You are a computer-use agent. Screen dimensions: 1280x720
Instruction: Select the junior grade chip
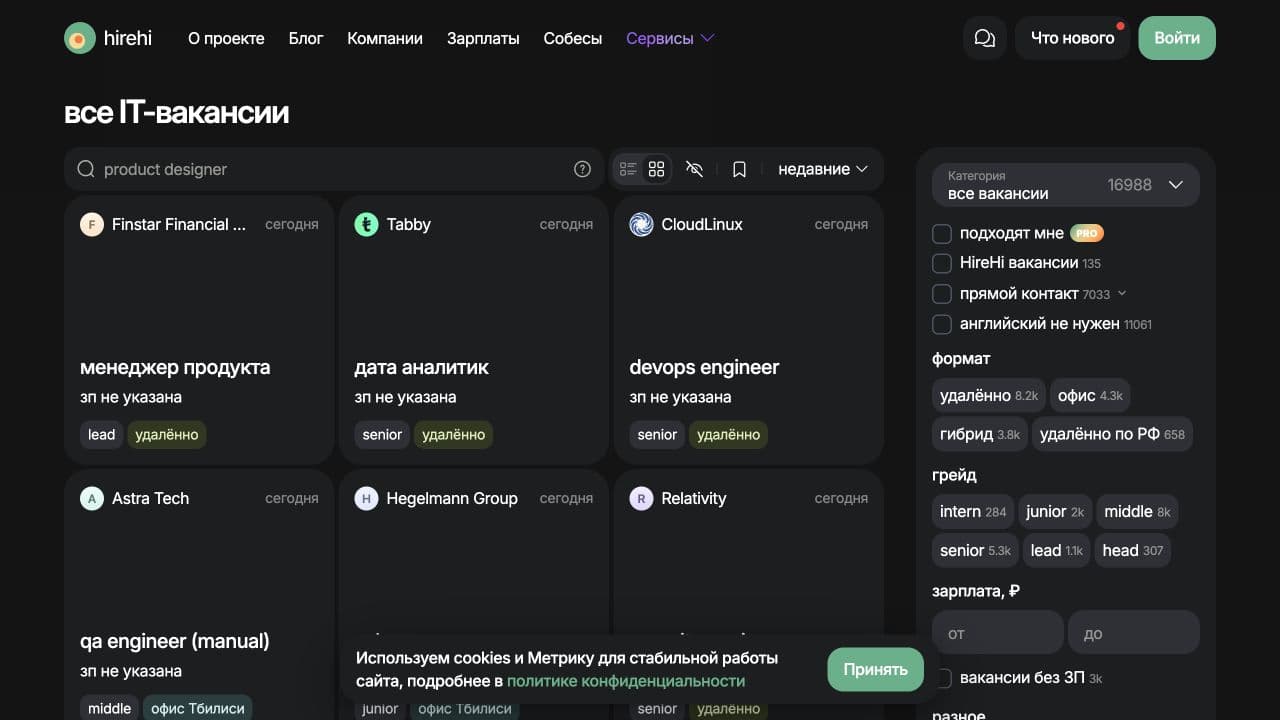1055,511
